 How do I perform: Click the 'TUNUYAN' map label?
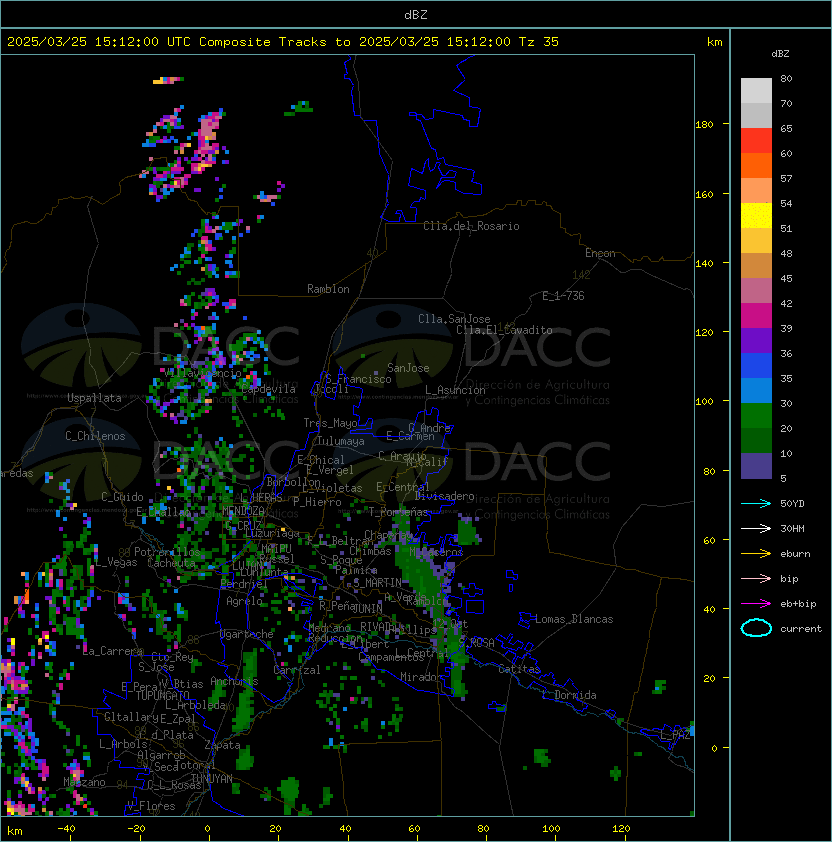(x=212, y=779)
